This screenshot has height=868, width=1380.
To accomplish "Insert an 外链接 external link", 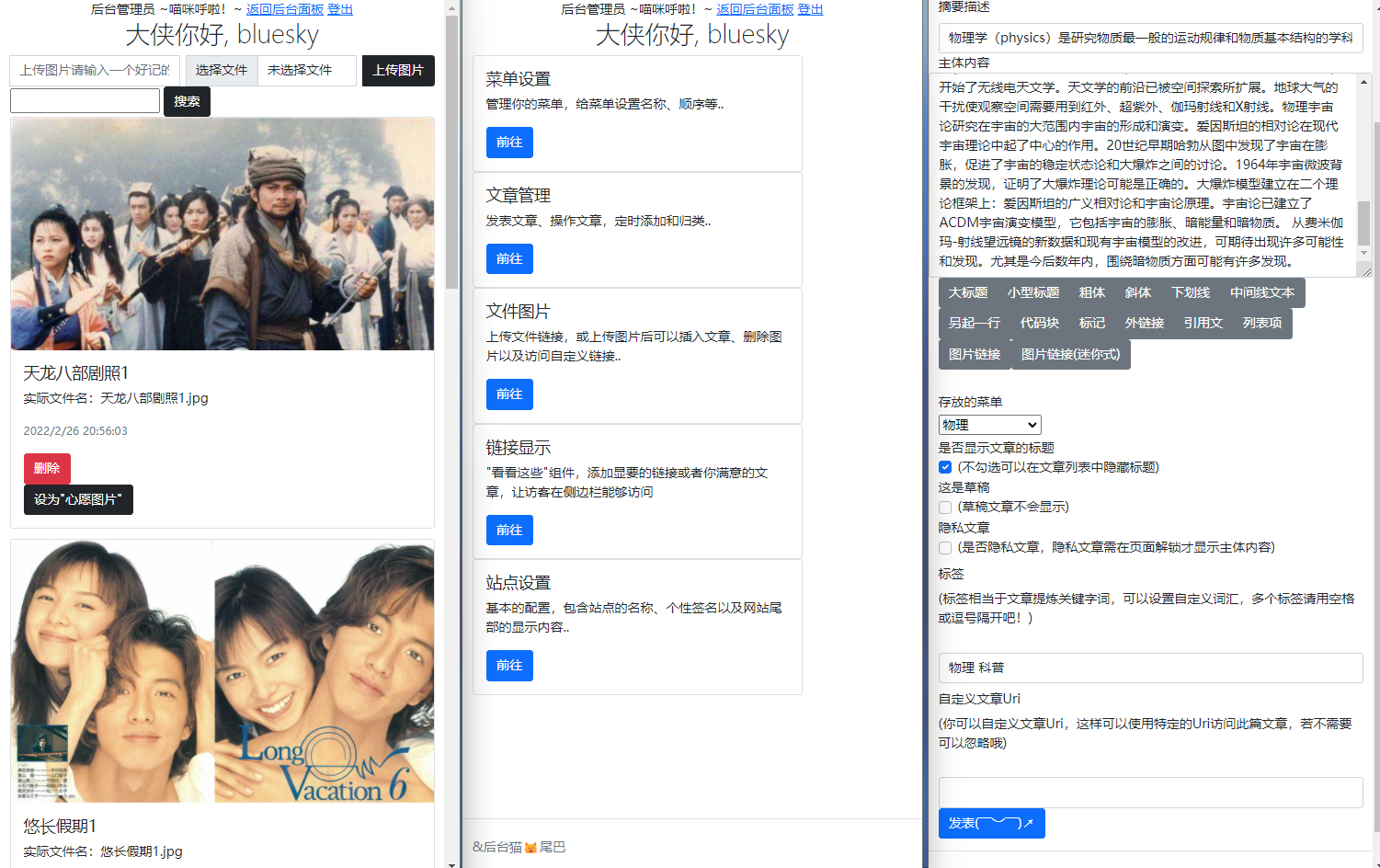I will [1145, 323].
